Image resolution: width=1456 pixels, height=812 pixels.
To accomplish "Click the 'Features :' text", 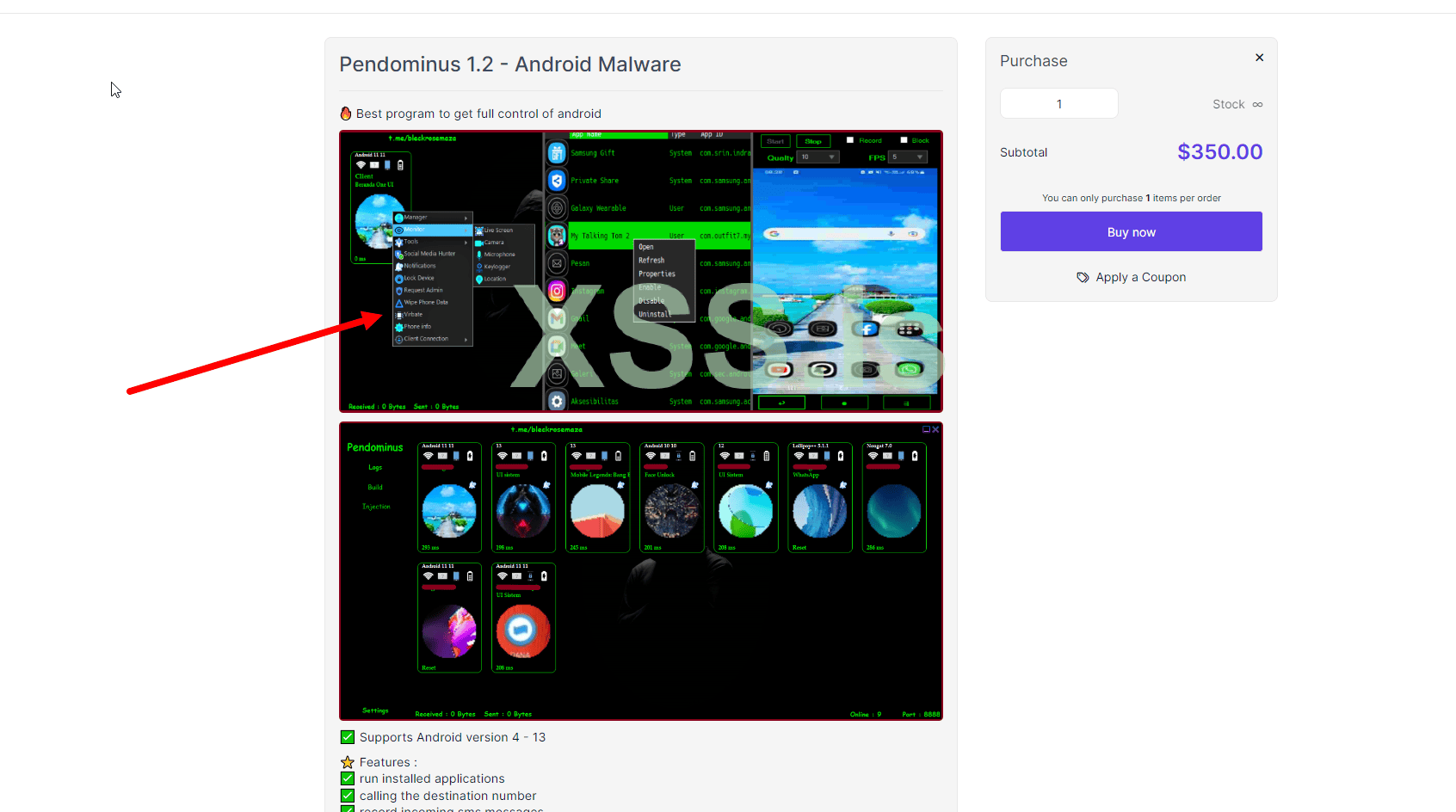I will point(388,762).
